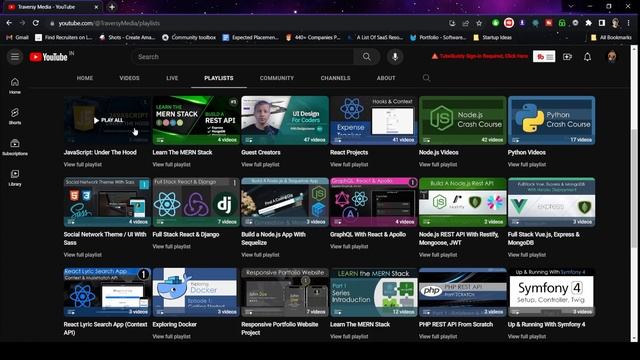Click the channel search magnifier icon

[x=427, y=78]
